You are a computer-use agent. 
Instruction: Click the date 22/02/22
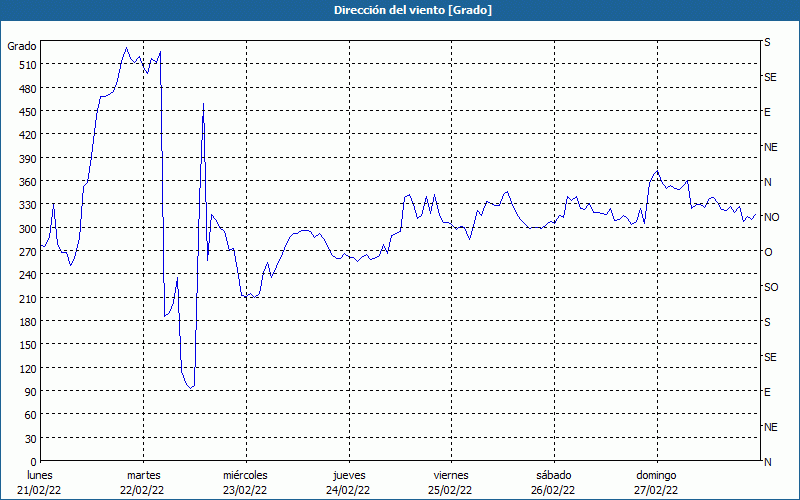pyautogui.click(x=142, y=490)
